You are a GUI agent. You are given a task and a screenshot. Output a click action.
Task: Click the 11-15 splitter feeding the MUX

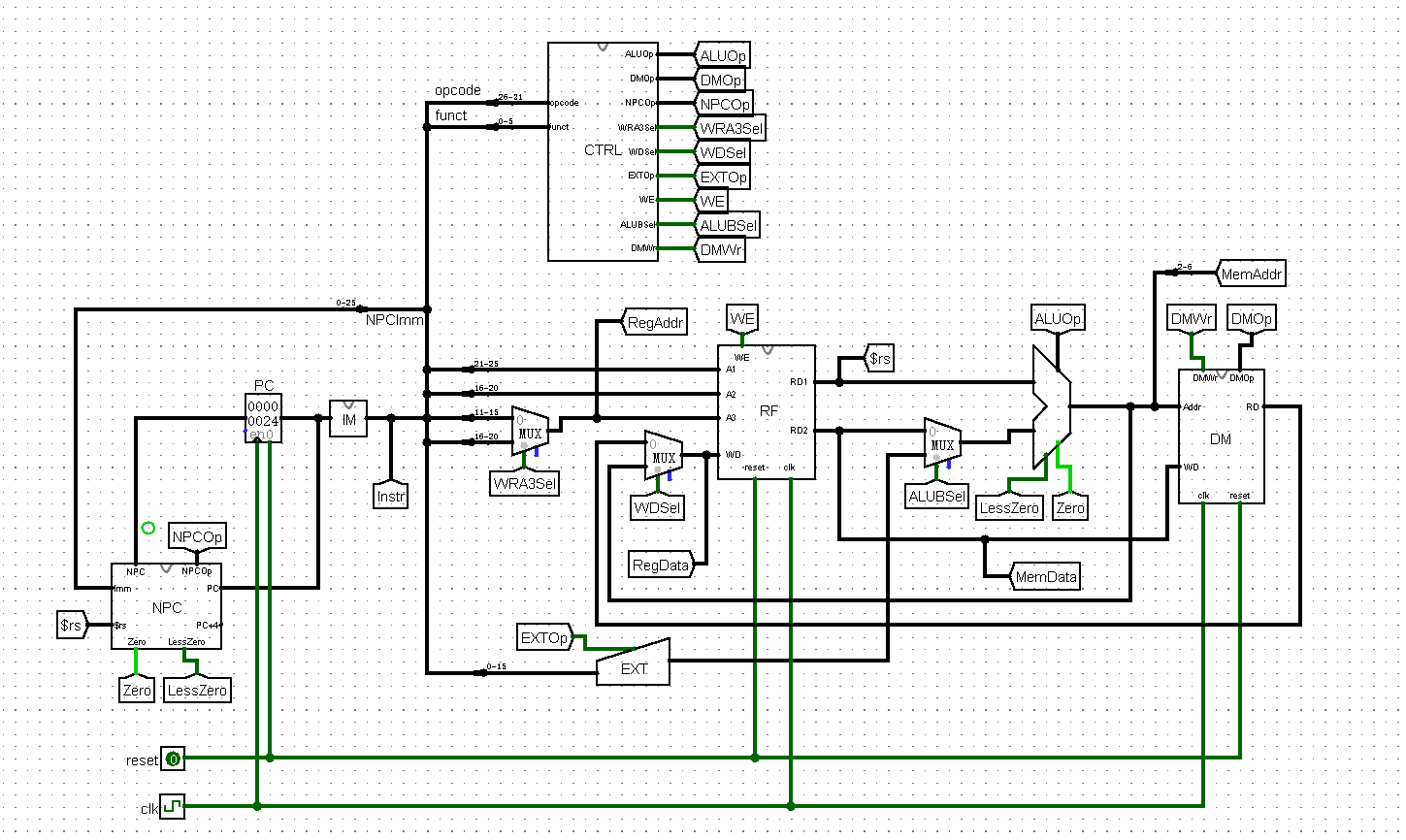[x=481, y=415]
